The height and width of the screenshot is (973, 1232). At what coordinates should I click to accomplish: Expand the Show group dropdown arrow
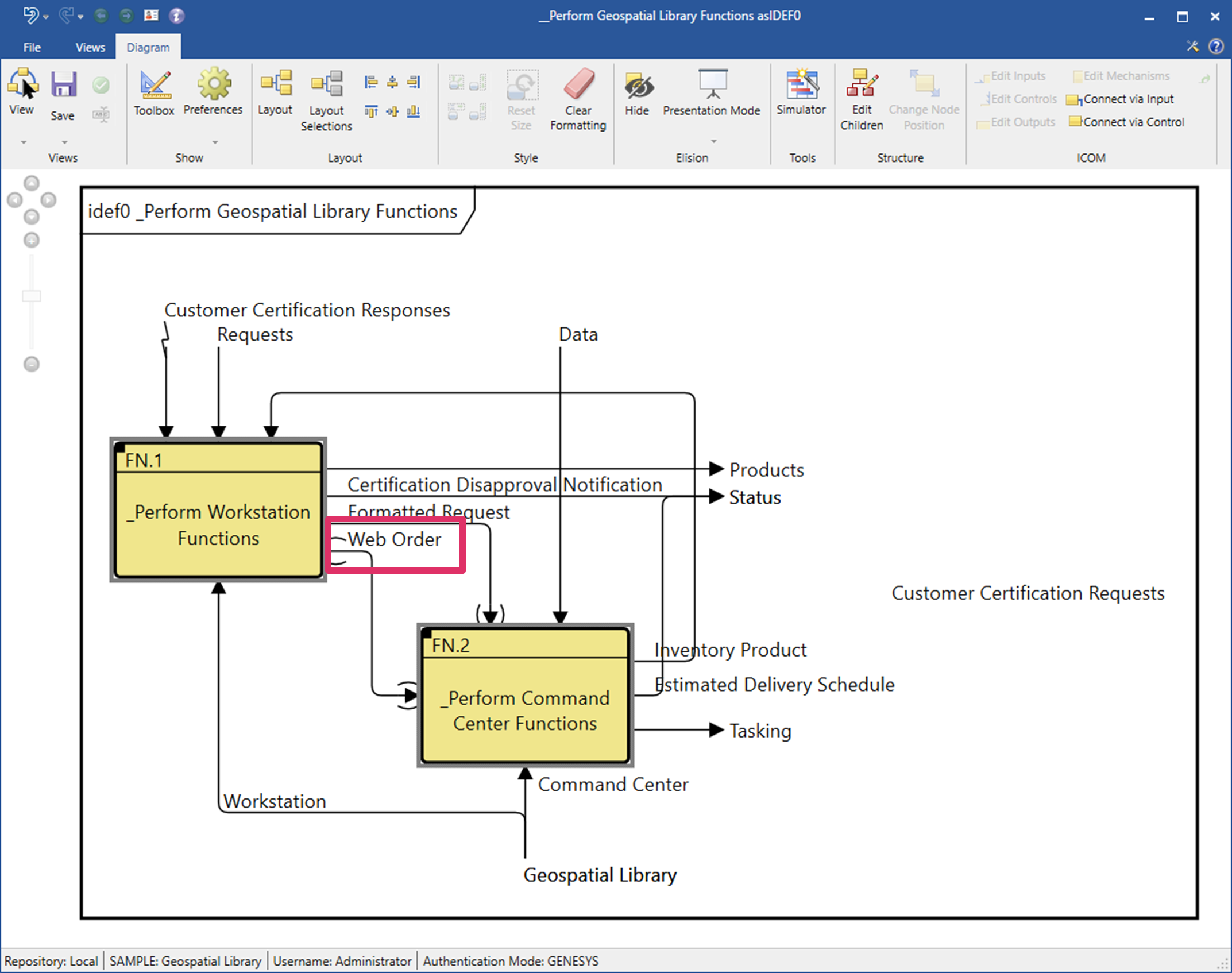pyautogui.click(x=215, y=142)
